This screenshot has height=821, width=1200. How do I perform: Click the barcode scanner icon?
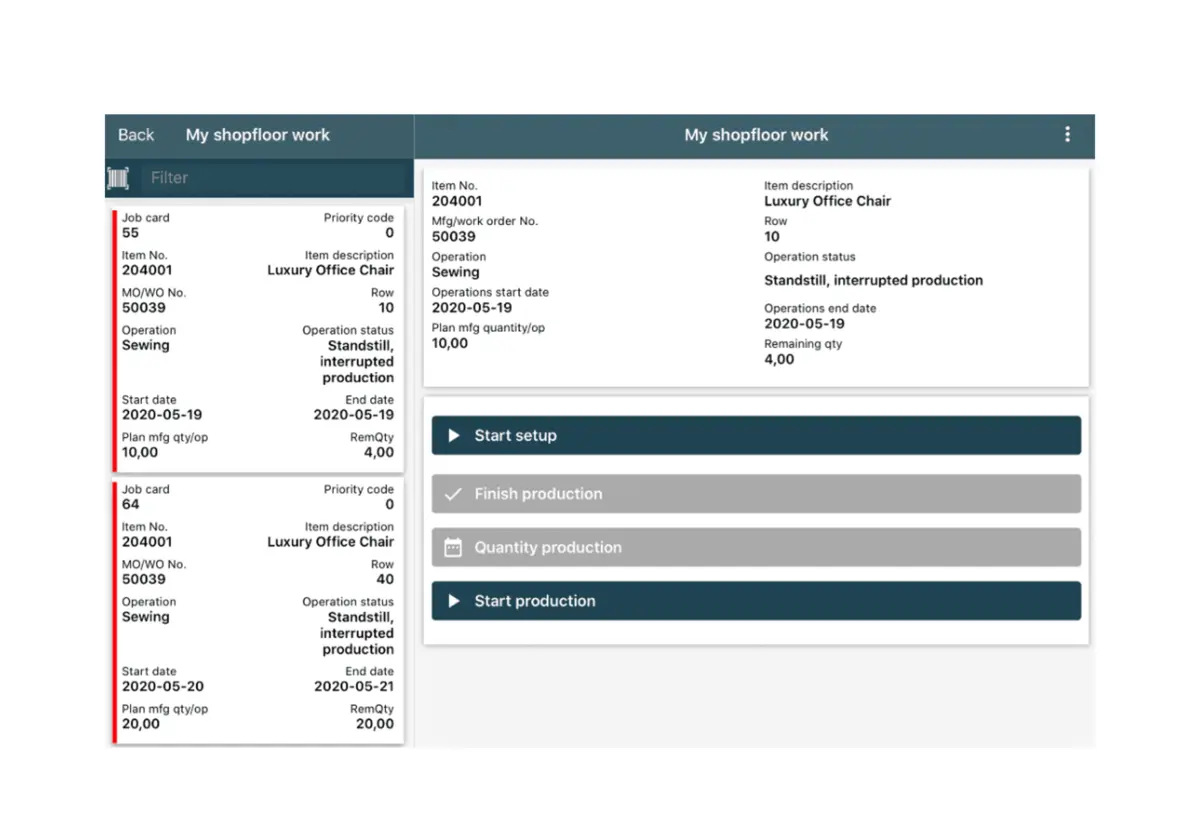click(x=117, y=177)
